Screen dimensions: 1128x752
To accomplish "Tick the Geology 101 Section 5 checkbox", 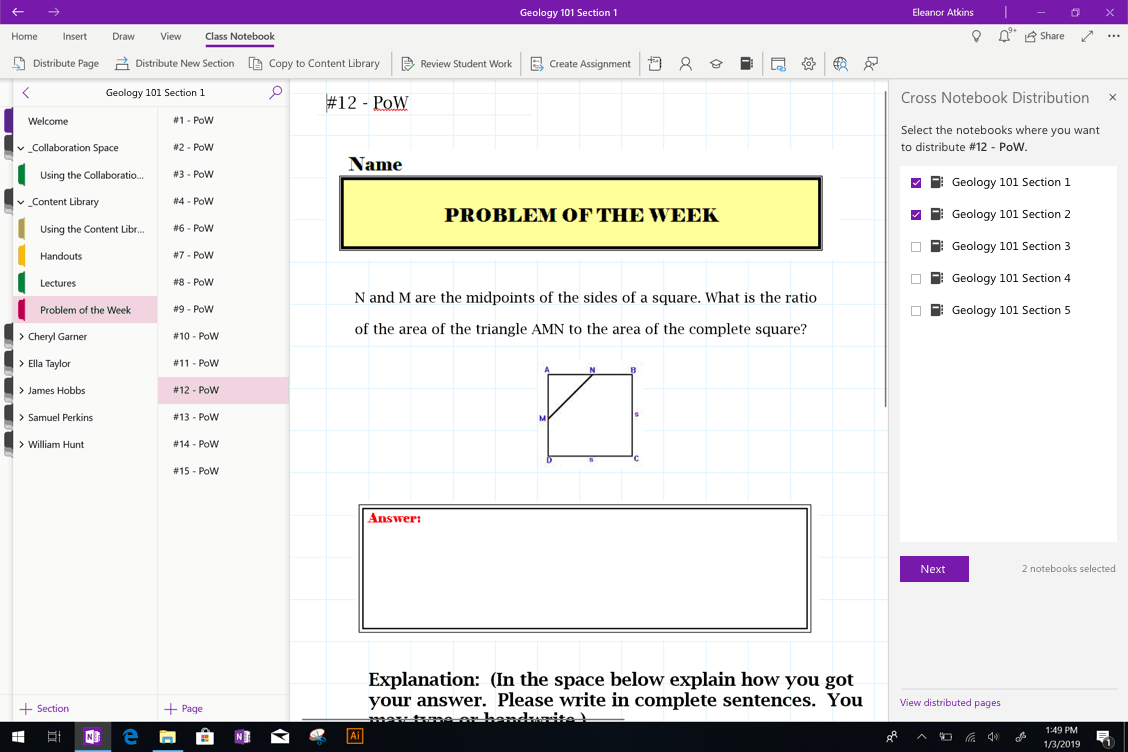I will pos(916,311).
